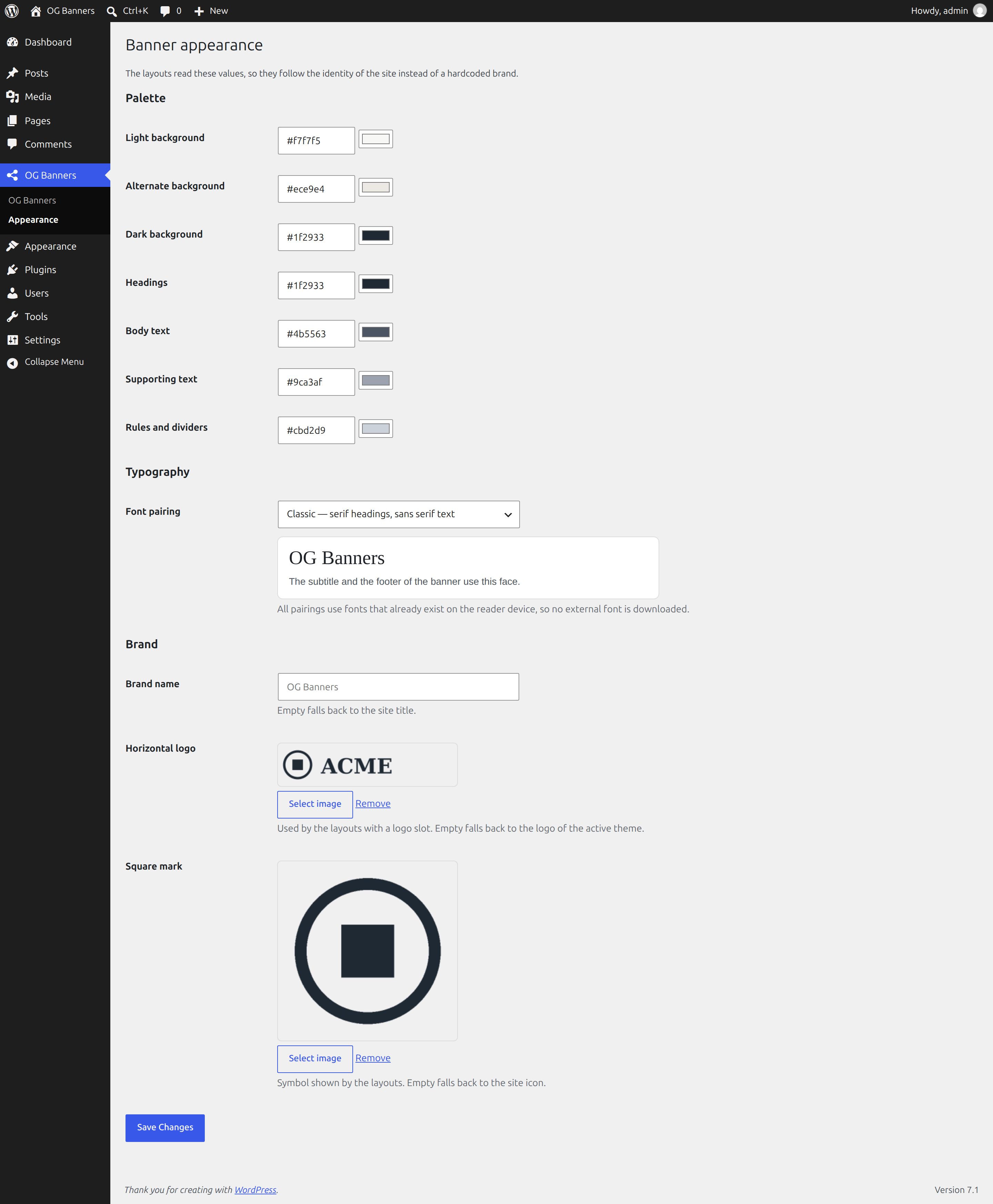This screenshot has width=993, height=1204.
Task: Open the Alternate background color swatch
Action: [x=376, y=187]
